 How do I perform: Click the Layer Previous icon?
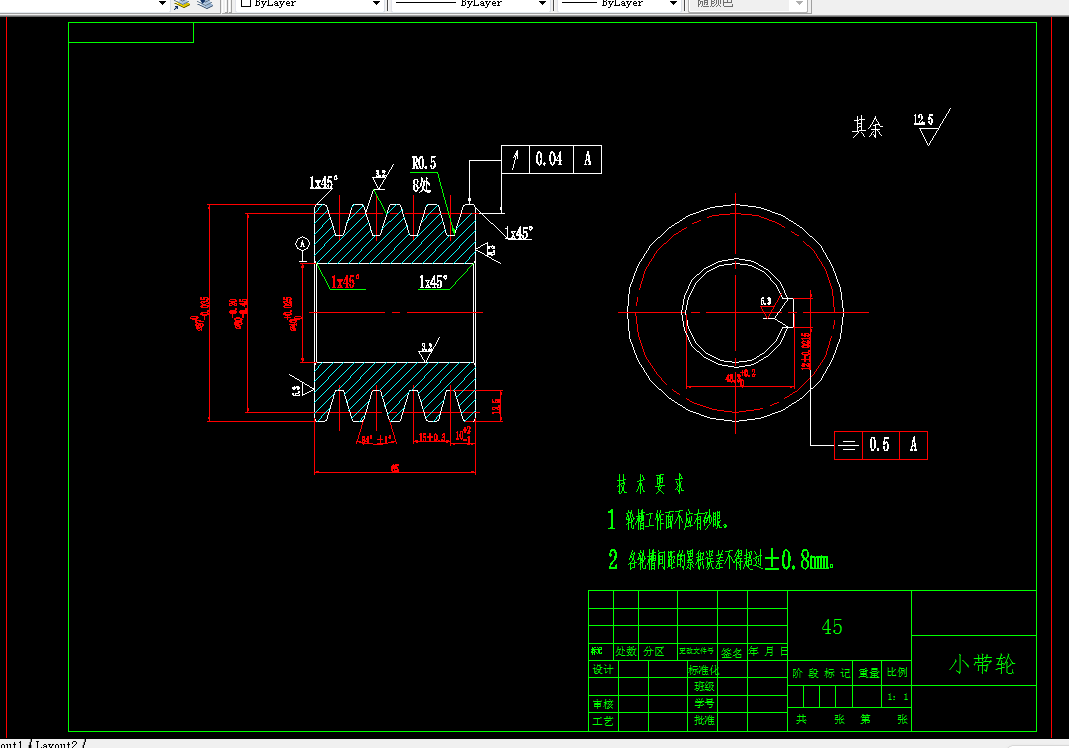(205, 4)
